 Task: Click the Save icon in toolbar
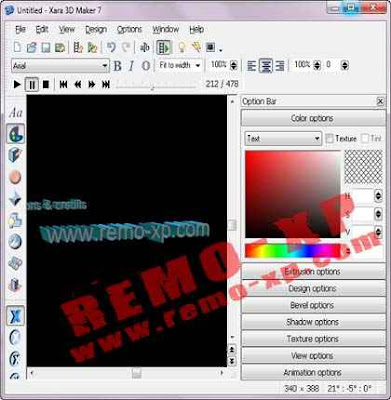click(46, 48)
